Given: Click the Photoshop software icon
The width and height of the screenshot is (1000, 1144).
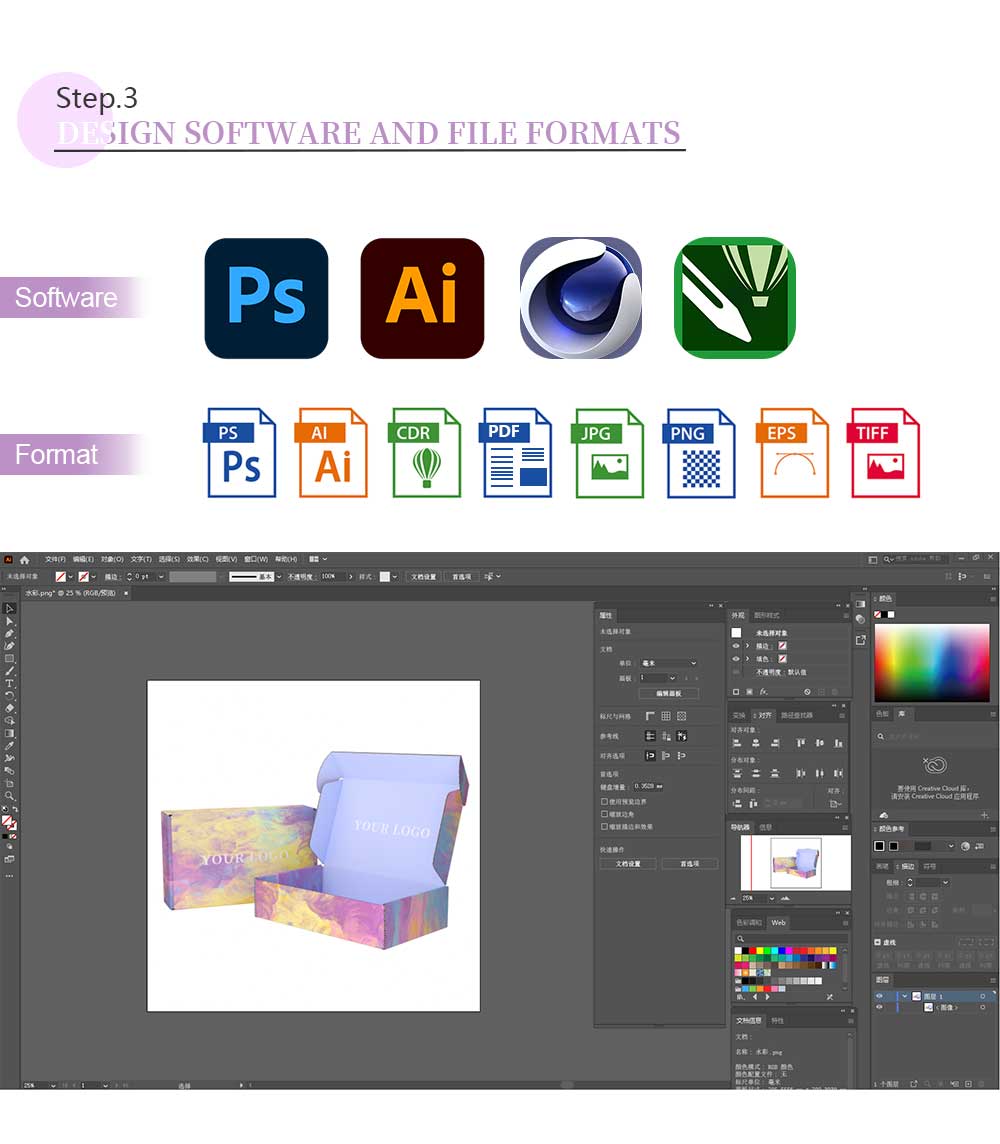Looking at the screenshot, I should 266,298.
